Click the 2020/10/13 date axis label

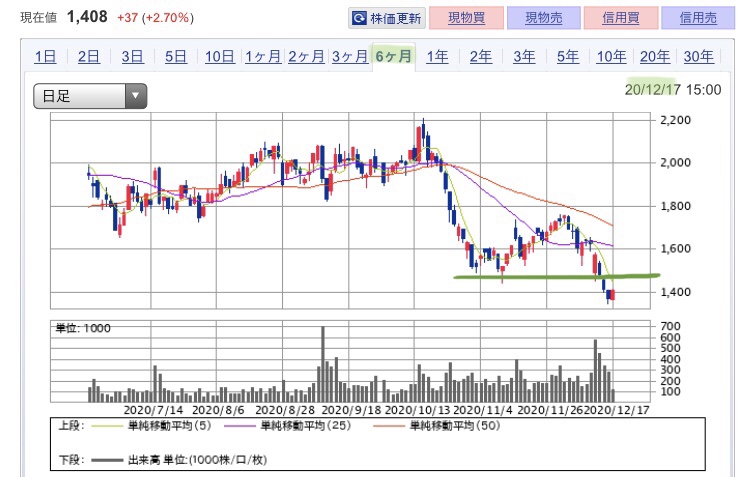click(417, 410)
